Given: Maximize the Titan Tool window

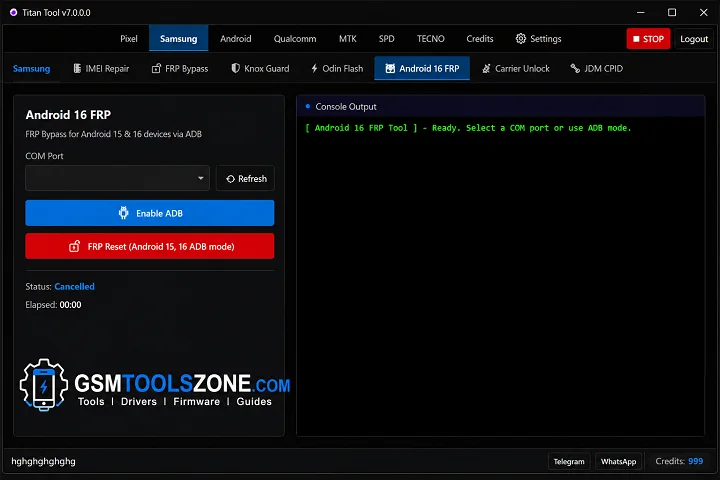Looking at the screenshot, I should point(672,12).
